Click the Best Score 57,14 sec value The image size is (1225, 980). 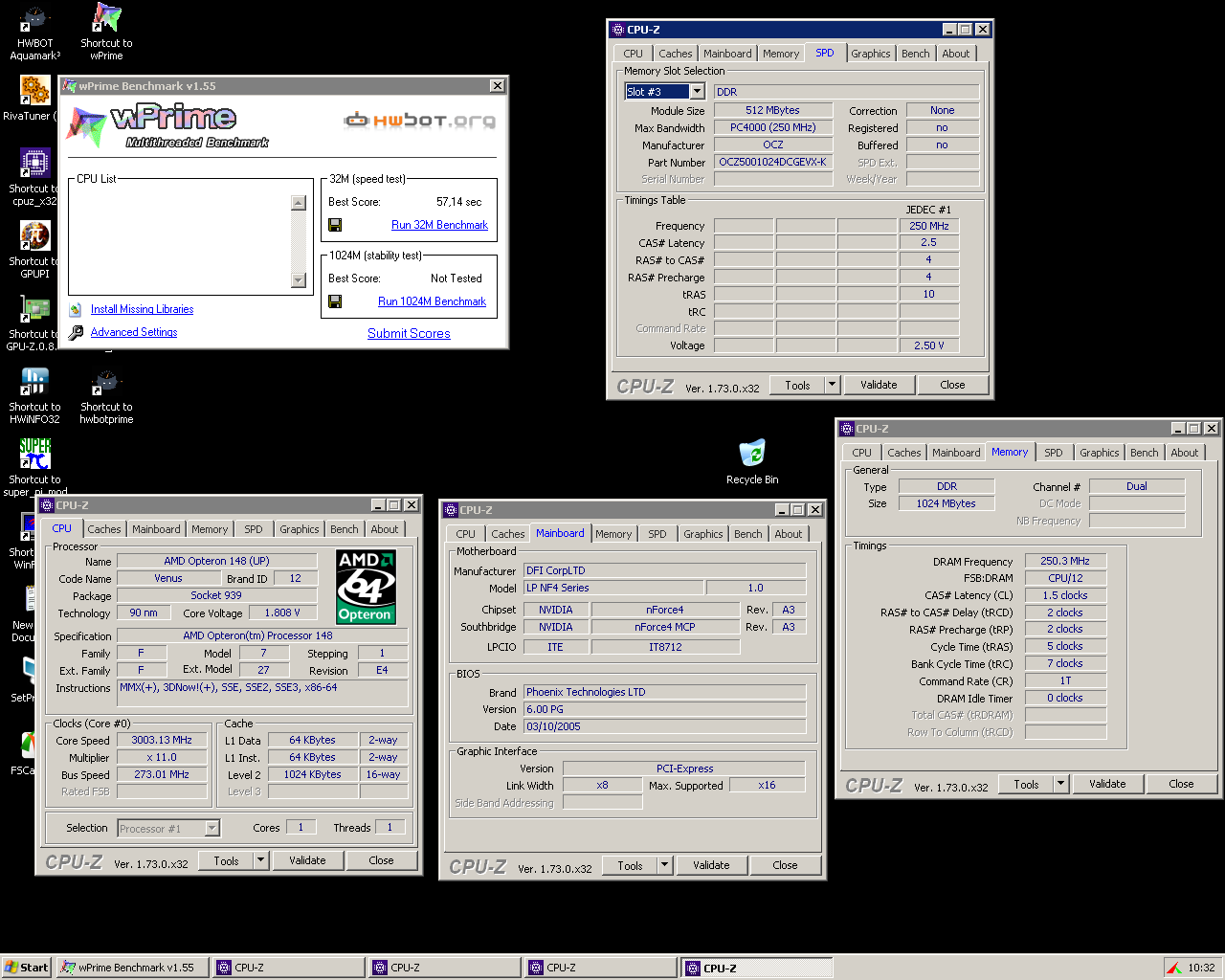pos(459,202)
